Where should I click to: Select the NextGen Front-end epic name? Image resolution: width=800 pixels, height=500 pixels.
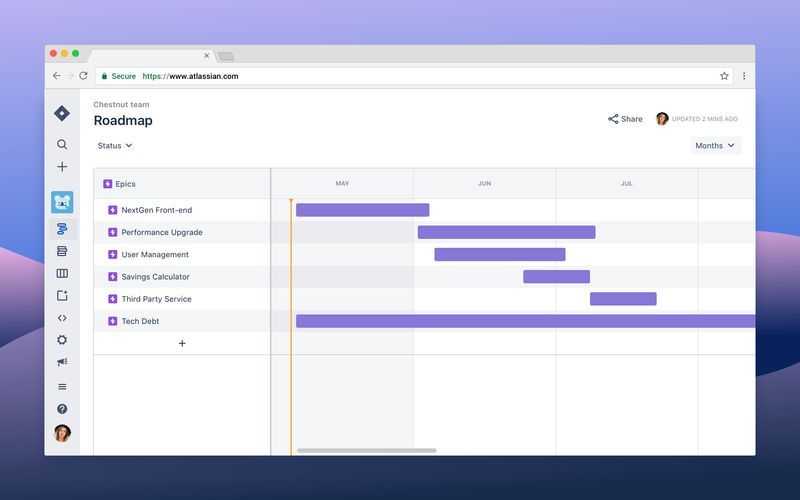157,210
